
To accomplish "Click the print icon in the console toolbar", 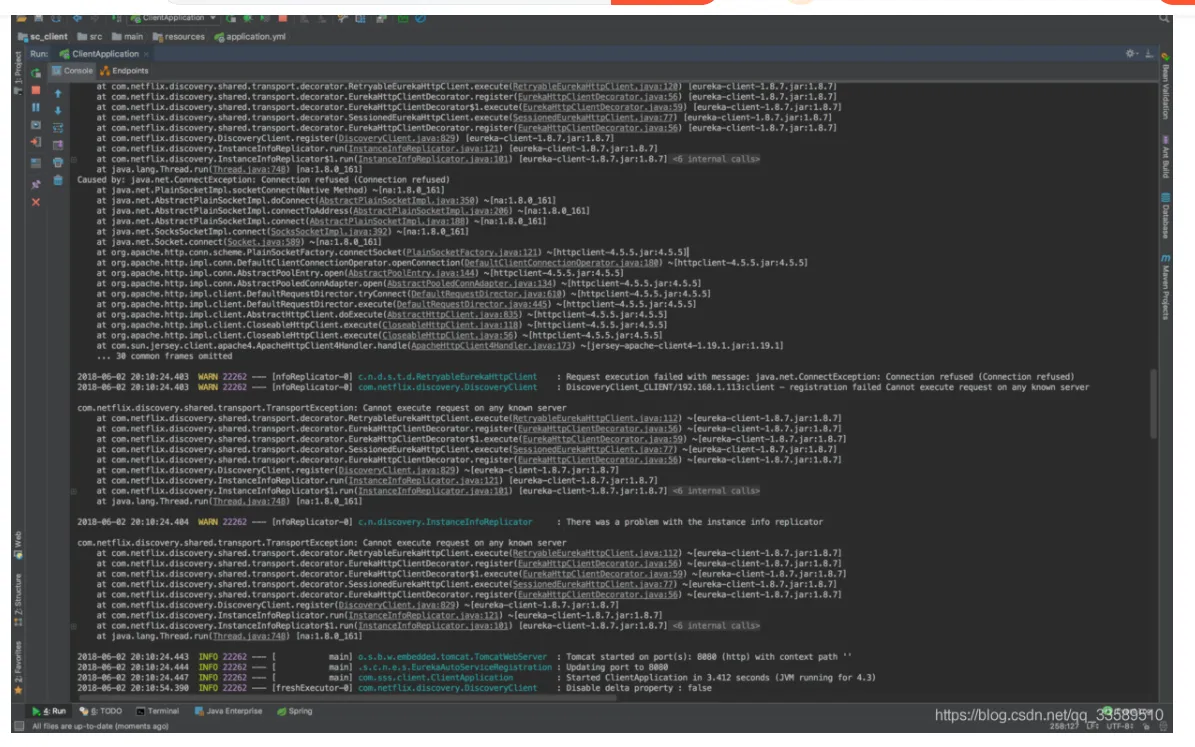I will [58, 162].
